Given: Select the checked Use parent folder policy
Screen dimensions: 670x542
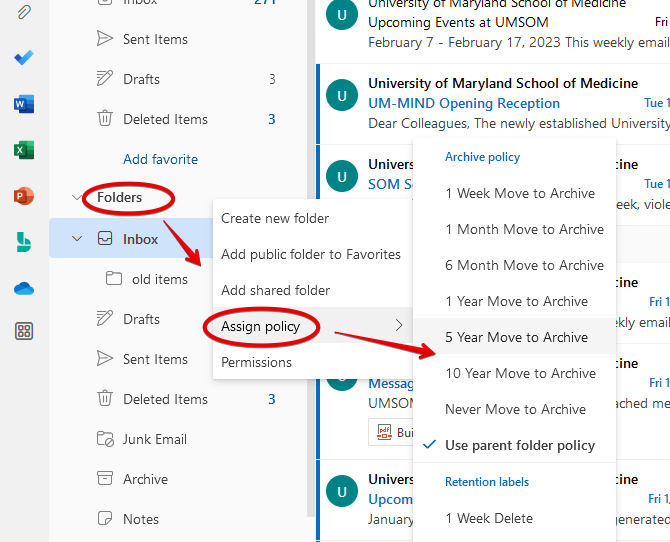Looking at the screenshot, I should [519, 445].
